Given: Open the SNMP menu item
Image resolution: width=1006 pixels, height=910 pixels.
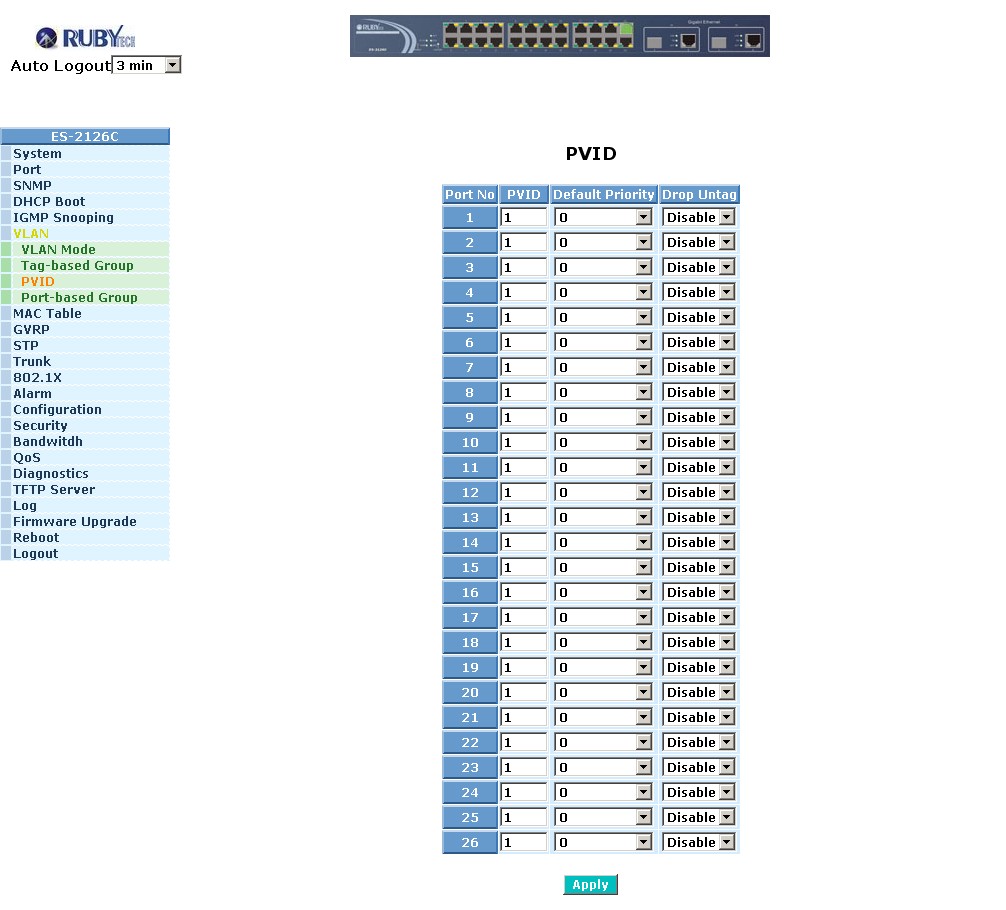Looking at the screenshot, I should point(32,185).
